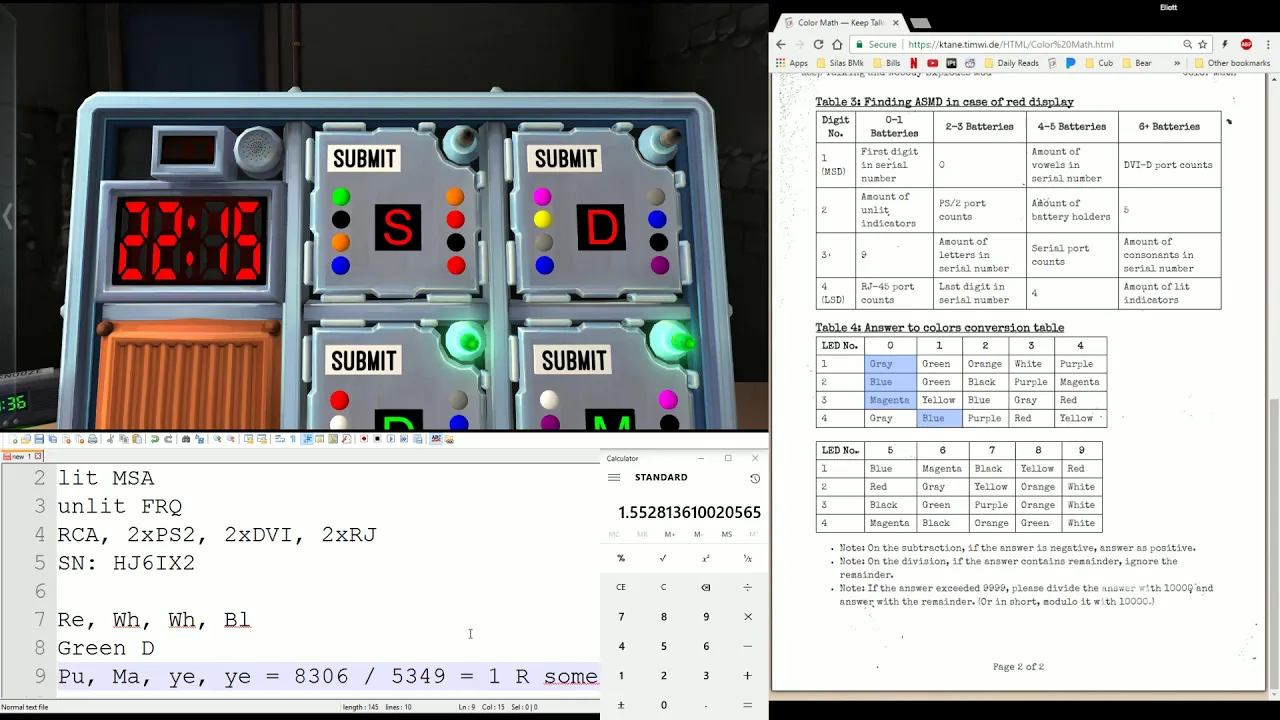The image size is (1280, 720).
Task: Close the 'new 1' Notepad++ tab
Action: [39, 456]
